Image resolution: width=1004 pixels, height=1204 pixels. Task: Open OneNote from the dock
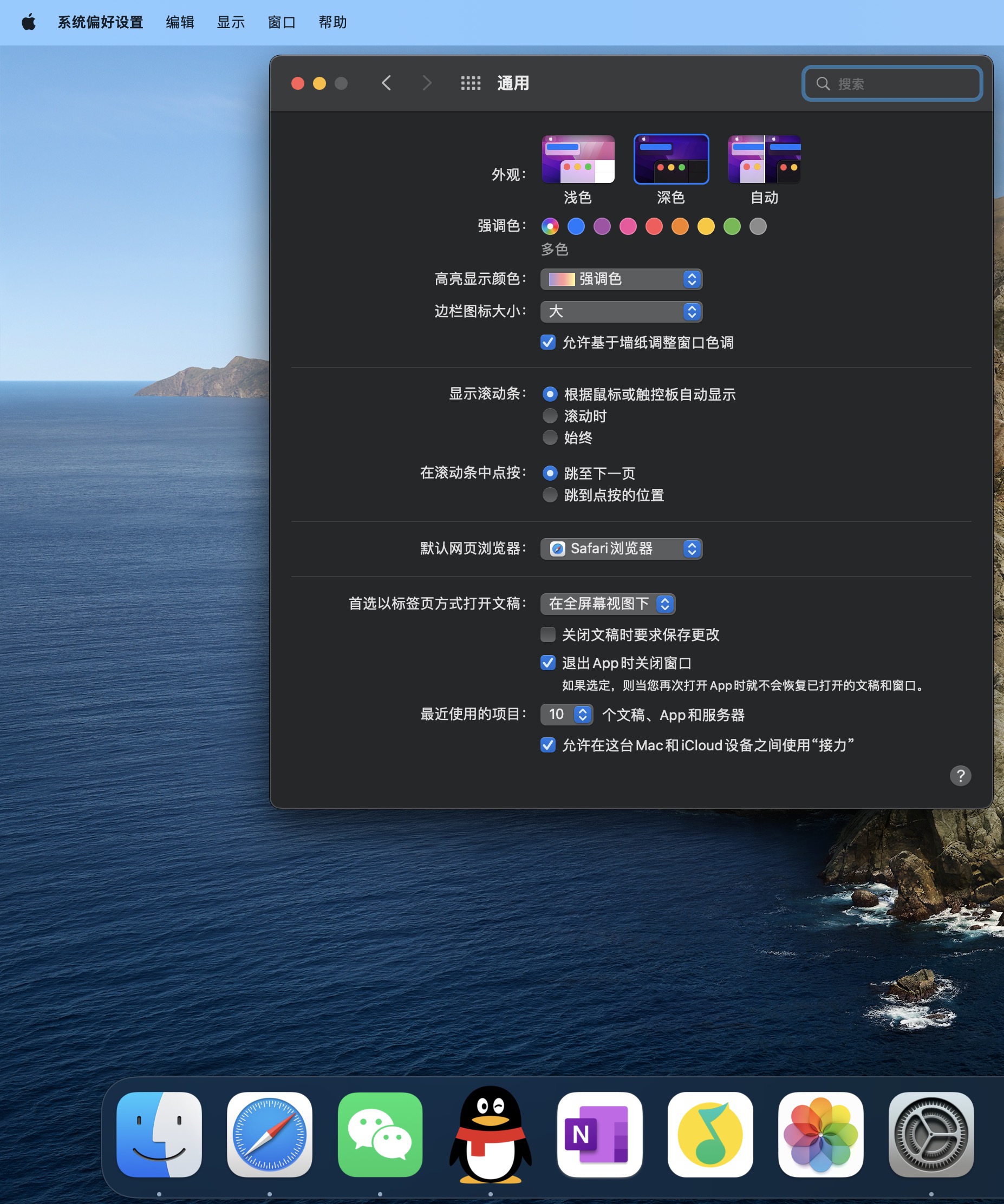point(599,1135)
